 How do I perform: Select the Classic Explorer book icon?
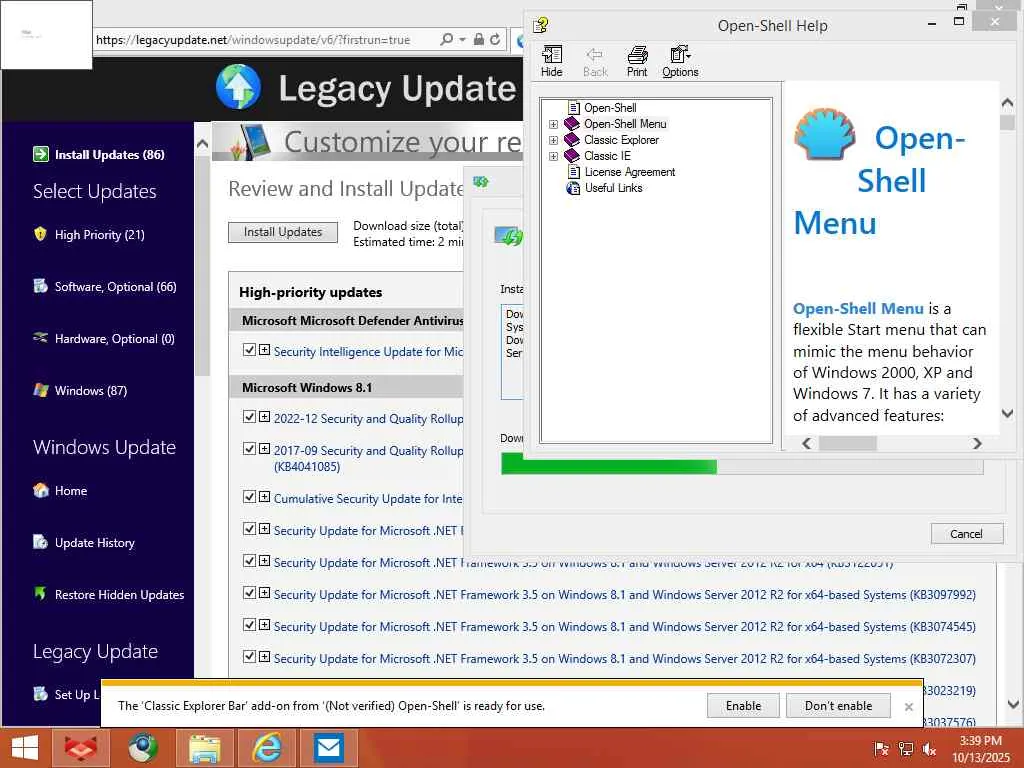tap(572, 140)
